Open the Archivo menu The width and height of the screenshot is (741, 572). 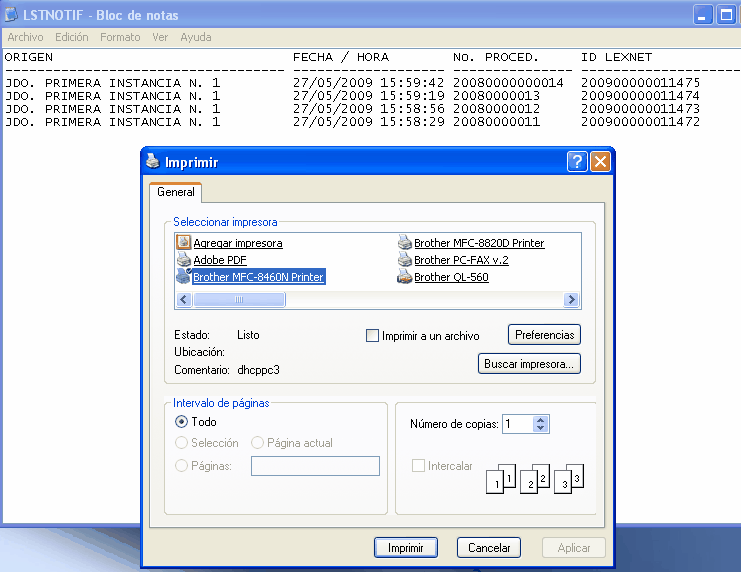point(25,37)
